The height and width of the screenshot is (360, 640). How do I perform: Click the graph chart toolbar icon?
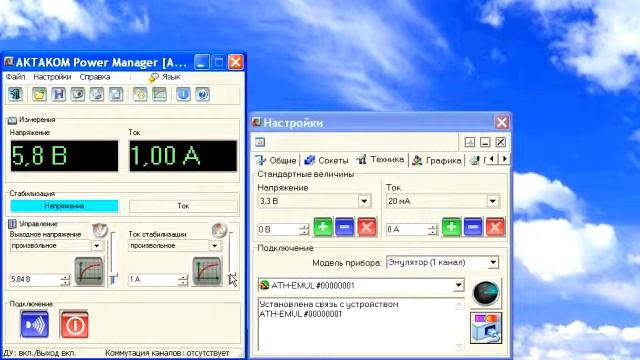click(159, 94)
